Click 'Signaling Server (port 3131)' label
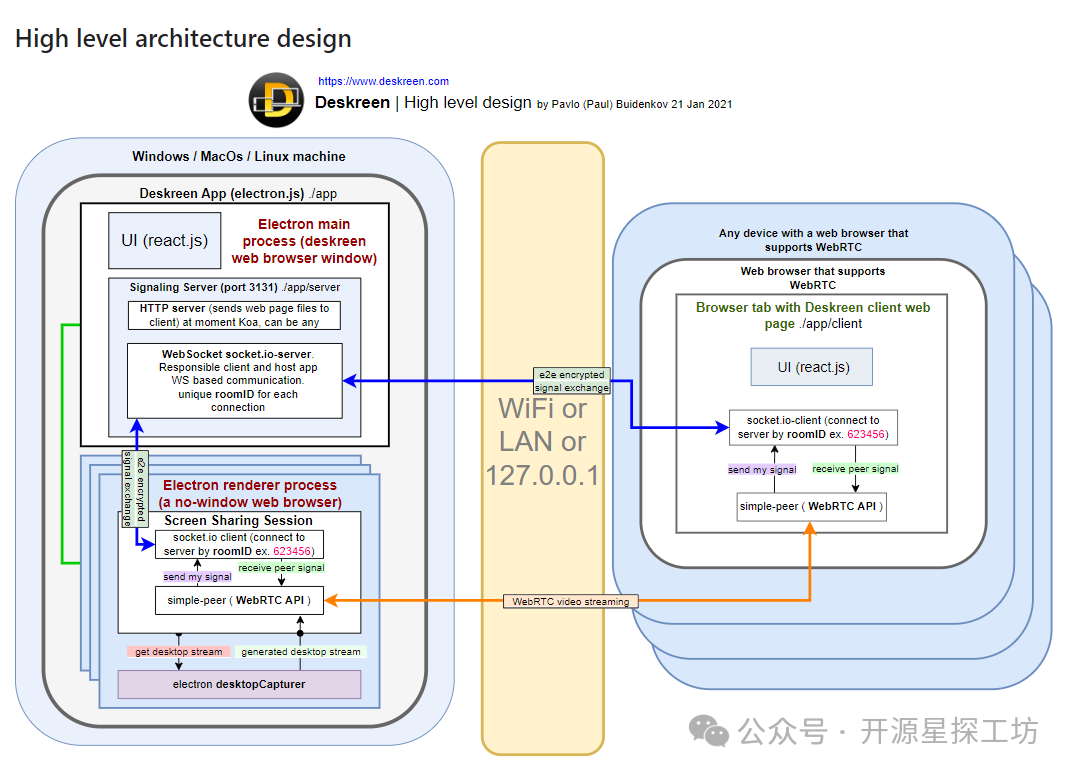 (204, 287)
